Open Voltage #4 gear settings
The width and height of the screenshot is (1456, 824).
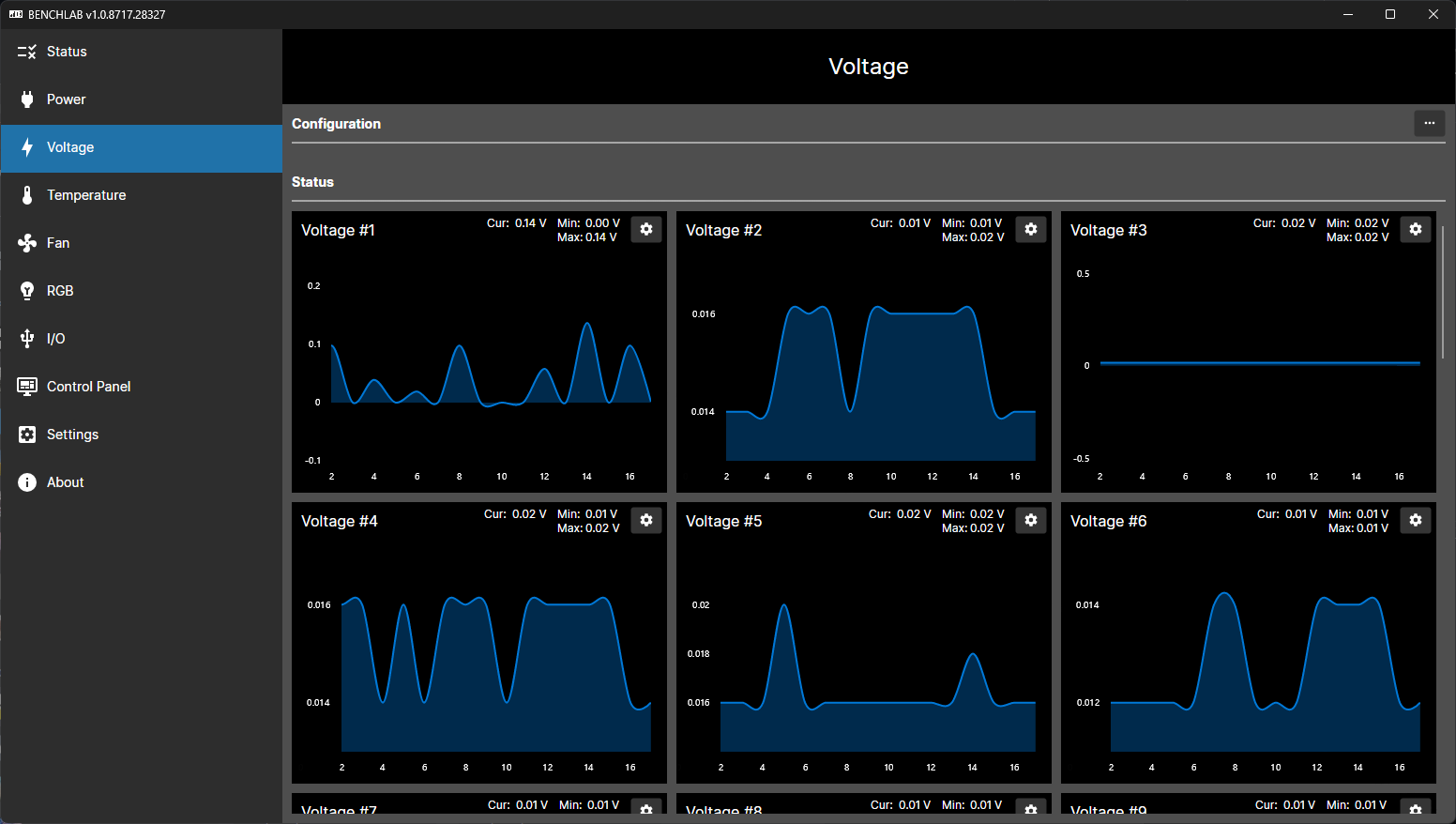tap(646, 521)
